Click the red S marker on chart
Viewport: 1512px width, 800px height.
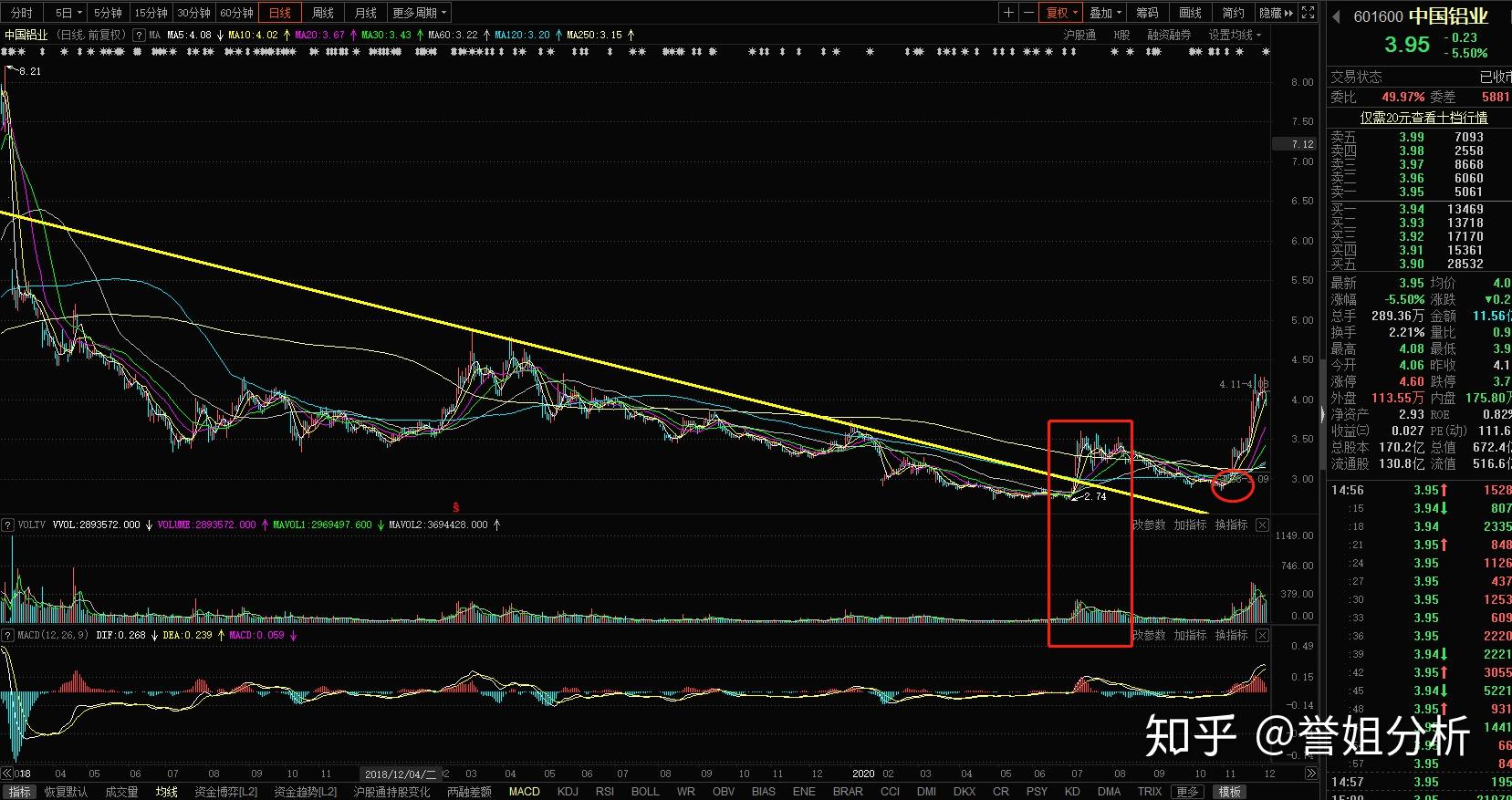[x=455, y=507]
